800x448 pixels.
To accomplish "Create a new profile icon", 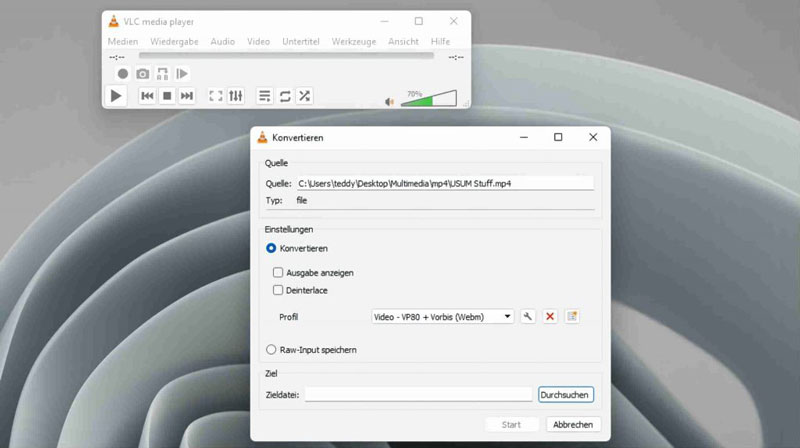I will coord(572,316).
